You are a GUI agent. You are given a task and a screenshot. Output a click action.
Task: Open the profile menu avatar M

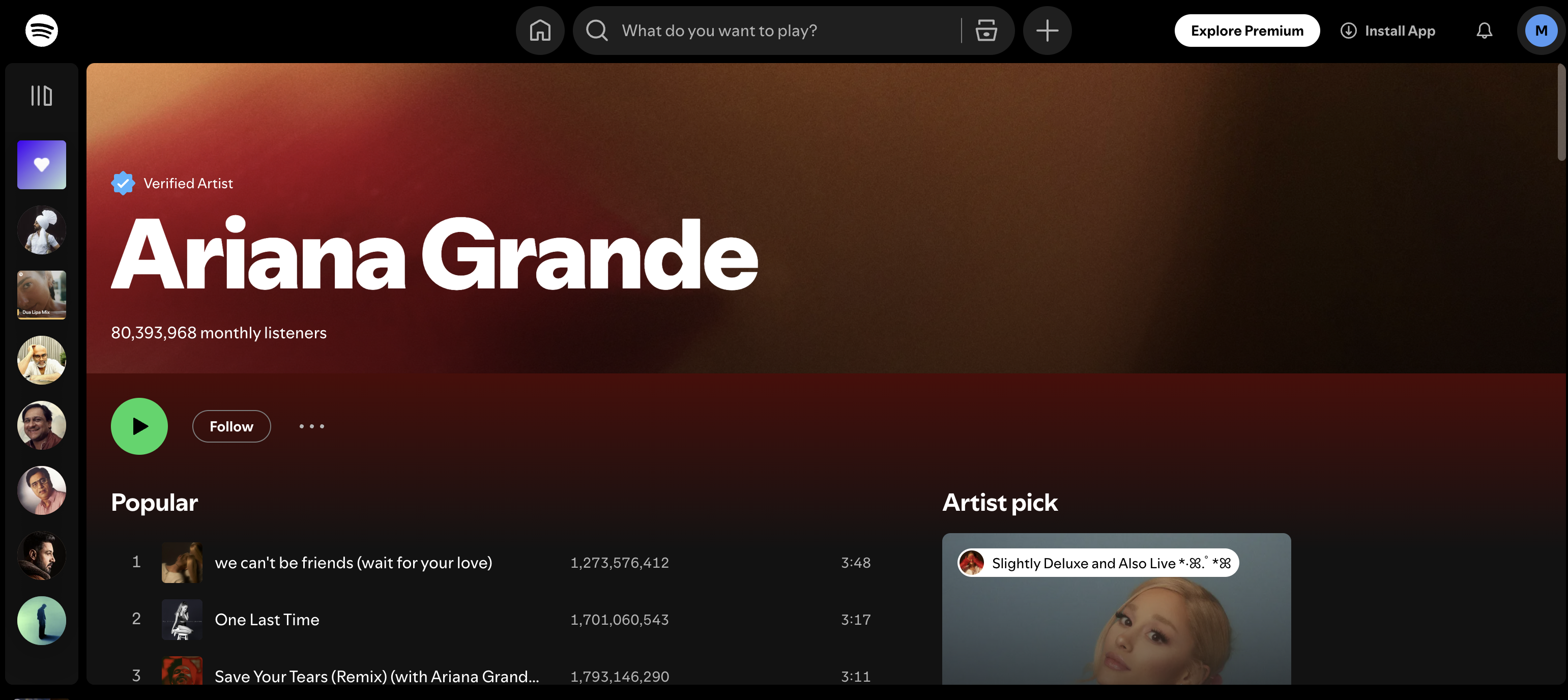1540,30
